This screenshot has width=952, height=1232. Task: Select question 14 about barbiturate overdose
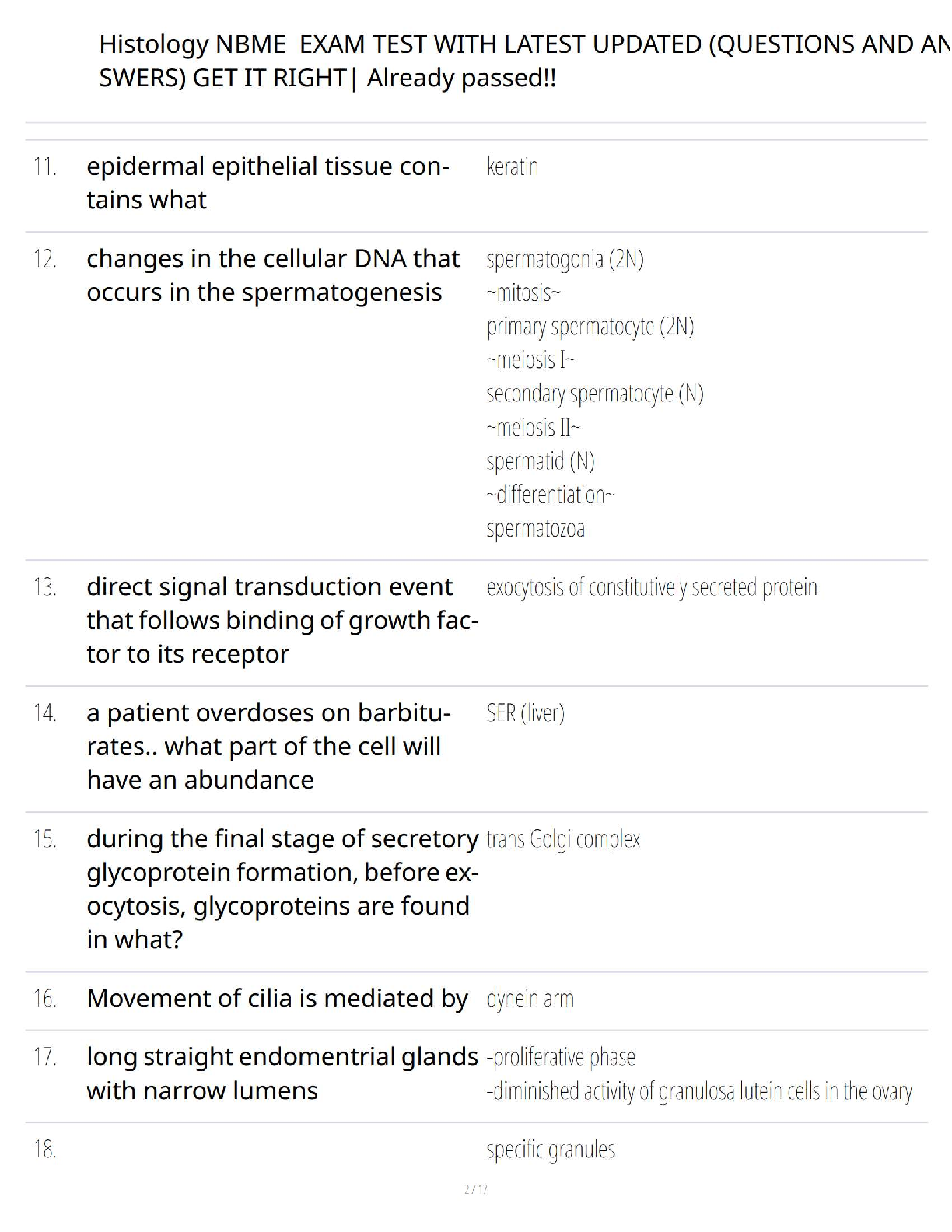[268, 746]
